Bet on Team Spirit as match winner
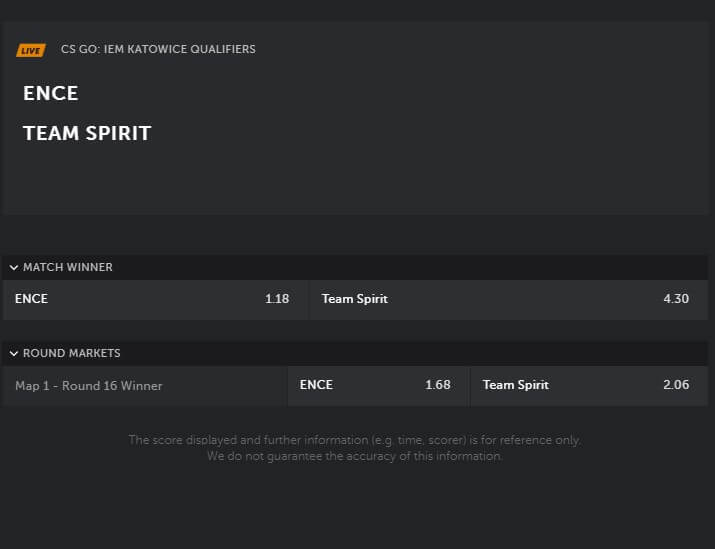 pos(509,299)
